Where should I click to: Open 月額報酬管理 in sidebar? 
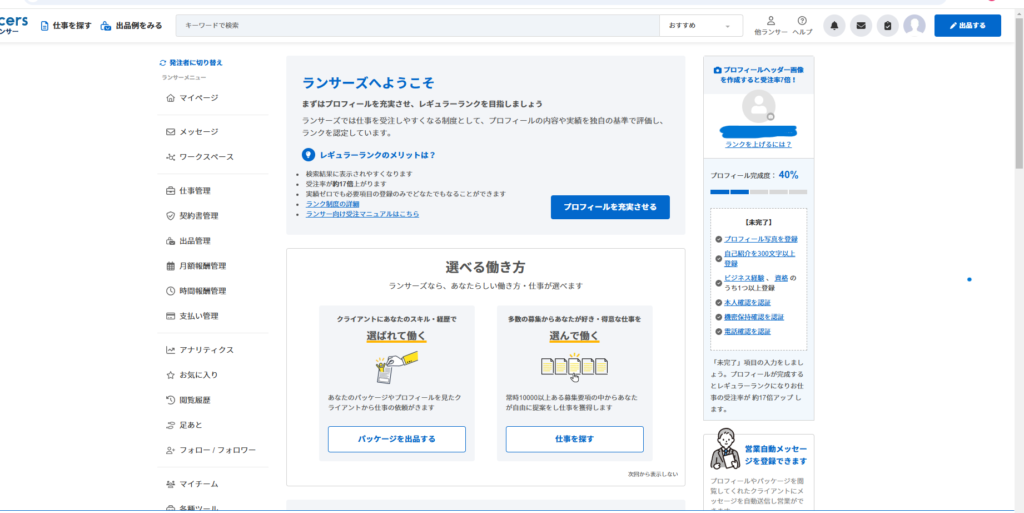pyautogui.click(x=202, y=266)
